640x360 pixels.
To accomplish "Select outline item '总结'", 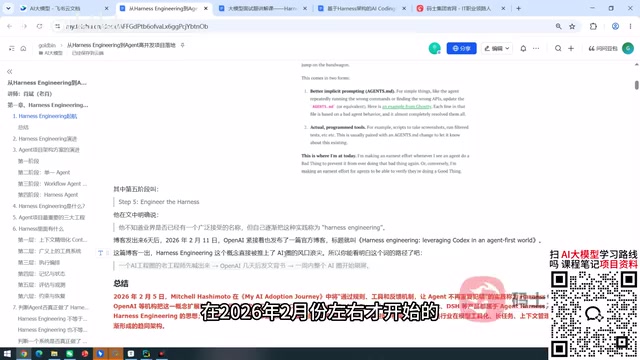I will click(x=23, y=127).
